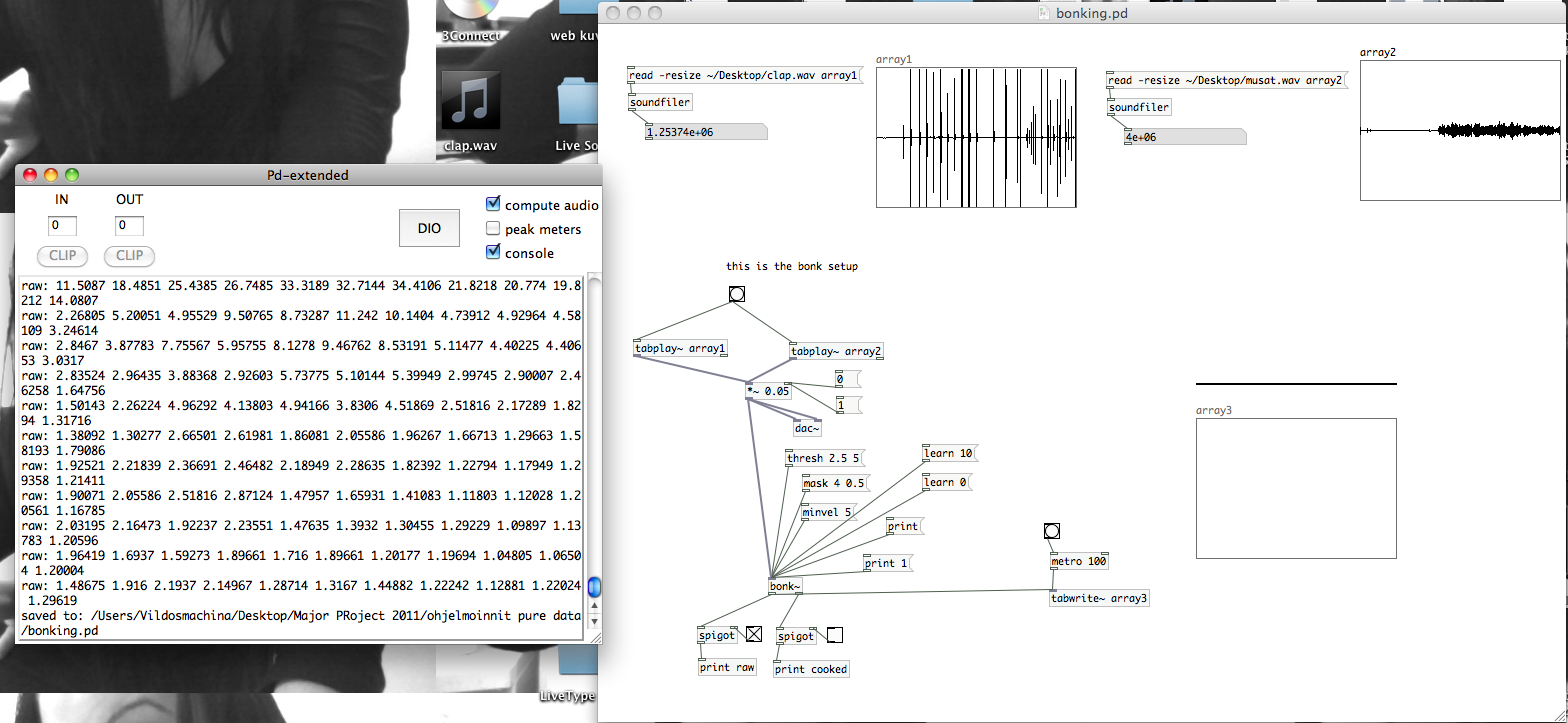1568x723 pixels.
Task: Click the array1 waveform graph
Action: (976, 137)
